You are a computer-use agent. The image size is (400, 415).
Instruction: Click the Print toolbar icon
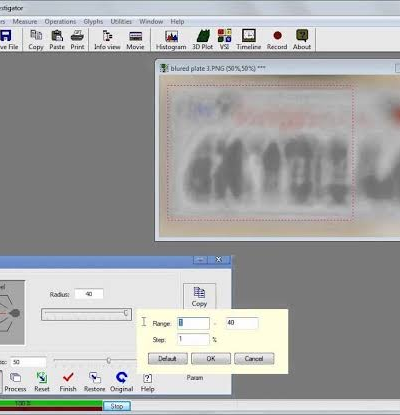[x=77, y=39]
